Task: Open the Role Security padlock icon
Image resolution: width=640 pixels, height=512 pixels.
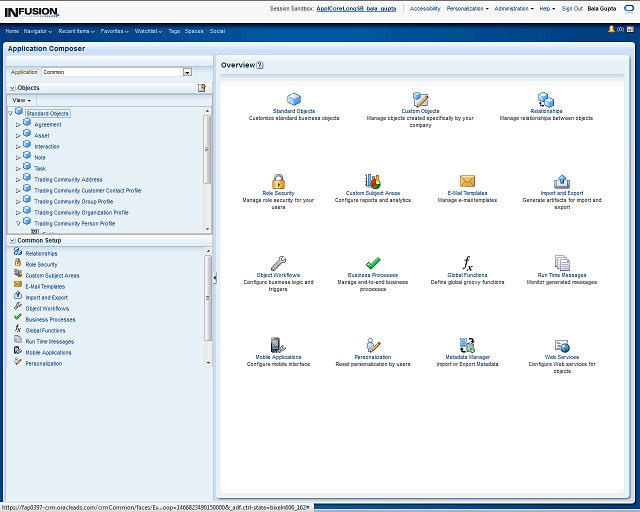Action: tap(277, 181)
